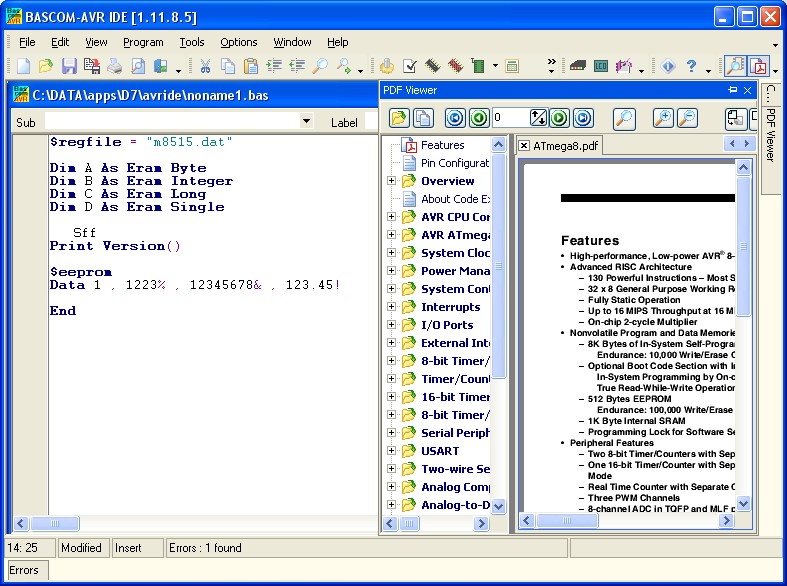787x586 pixels.
Task: Click the Exit door icon in toolbar
Action: click(x=161, y=66)
